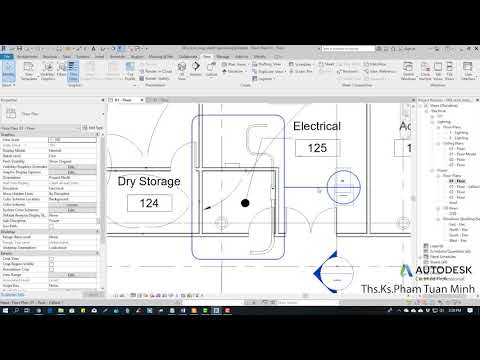Open the 3D View tool

coord(182,71)
